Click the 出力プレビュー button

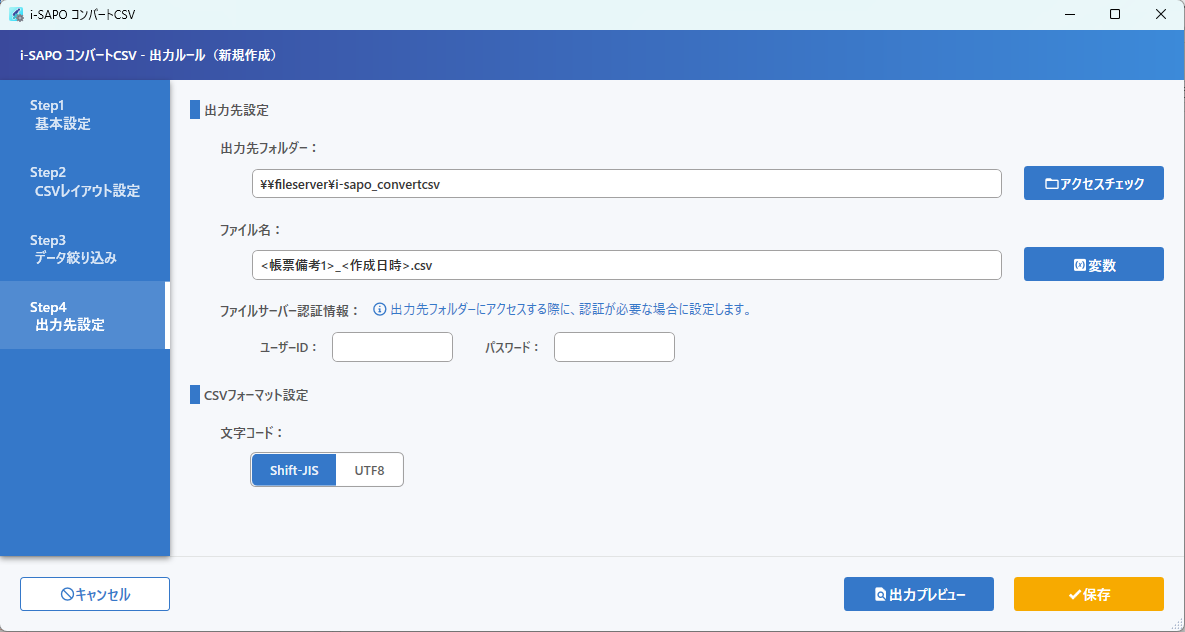919,594
